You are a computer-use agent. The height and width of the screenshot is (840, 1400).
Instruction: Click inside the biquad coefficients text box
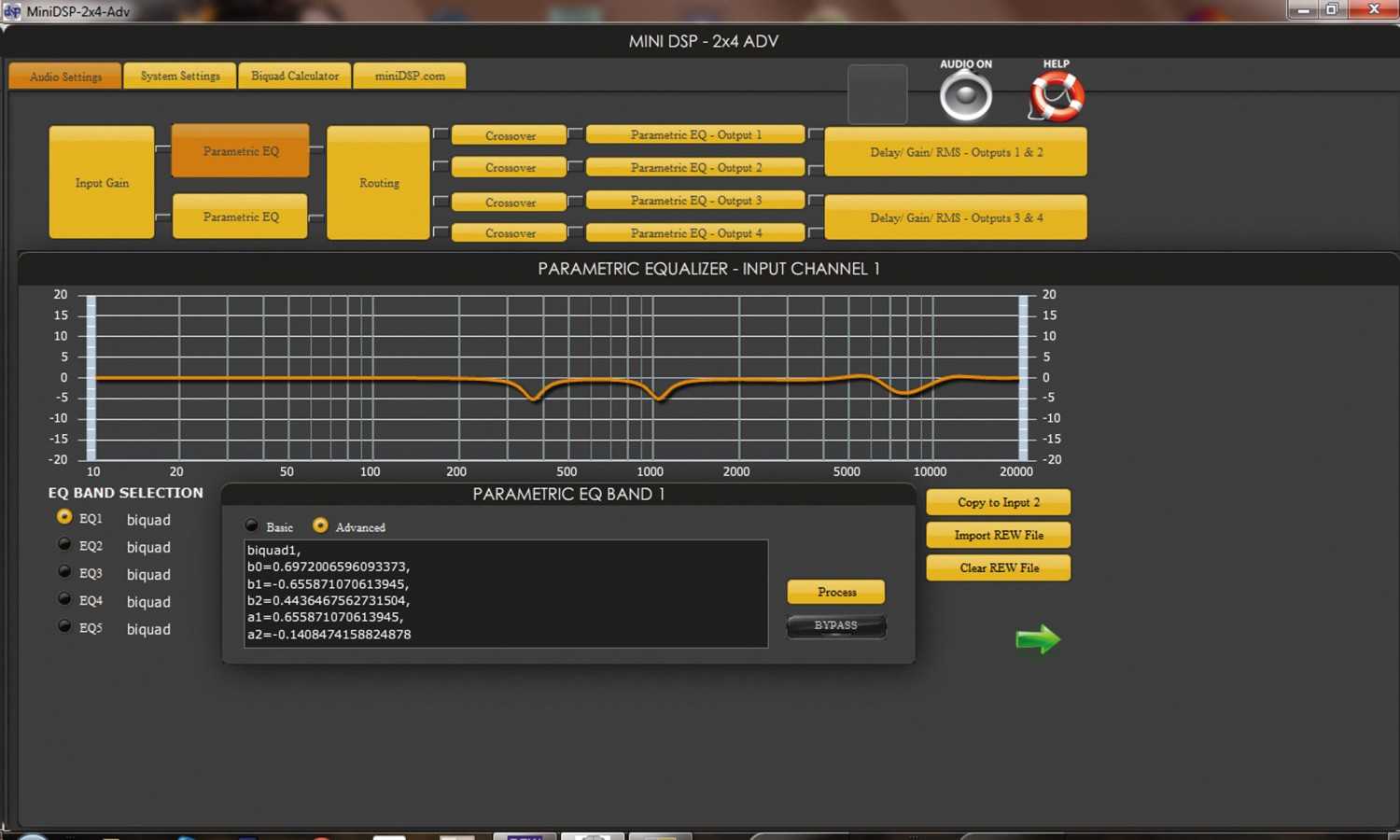click(x=506, y=594)
